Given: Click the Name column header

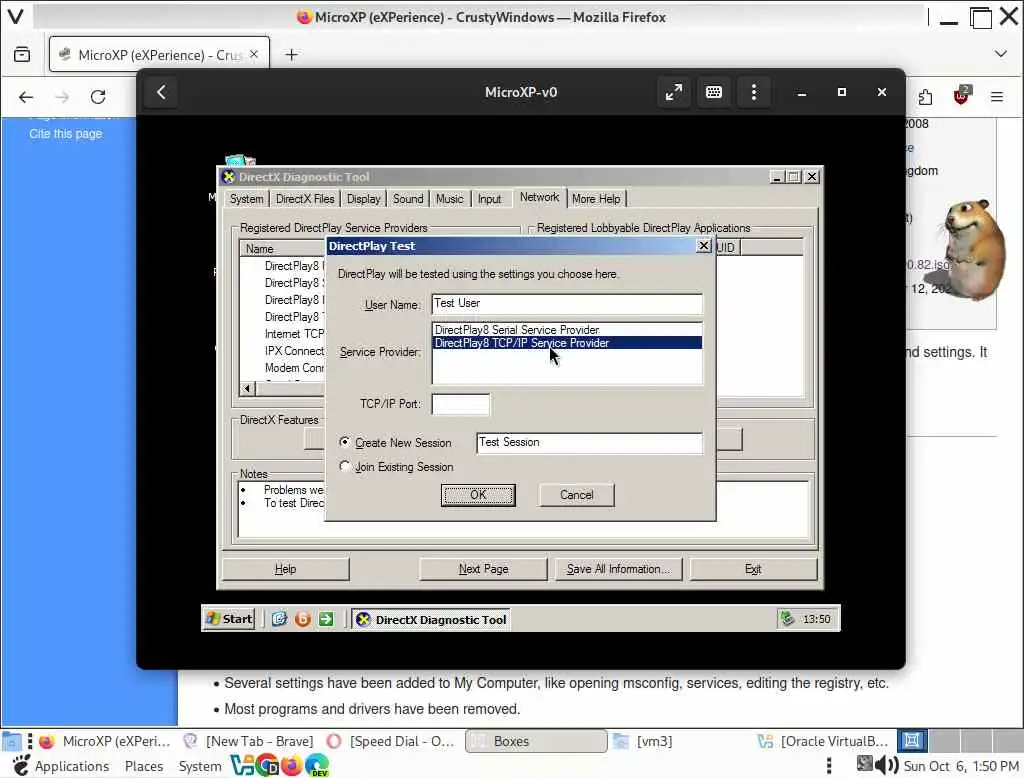Looking at the screenshot, I should 282,249.
